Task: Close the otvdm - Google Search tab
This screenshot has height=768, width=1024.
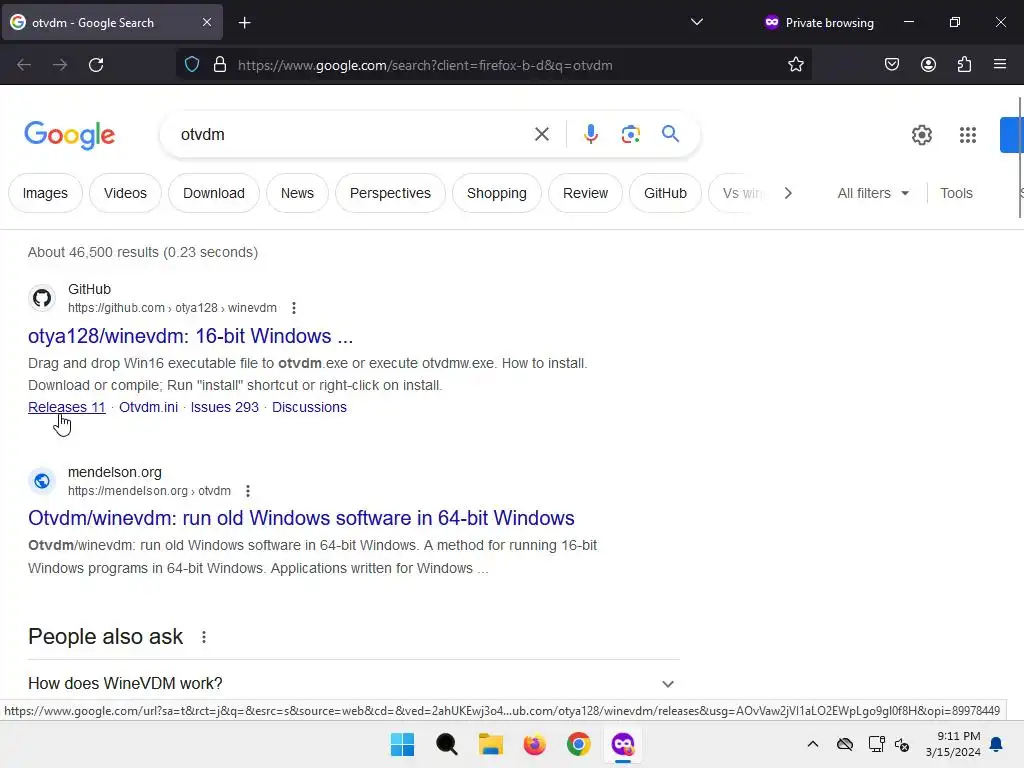Action: [x=206, y=22]
